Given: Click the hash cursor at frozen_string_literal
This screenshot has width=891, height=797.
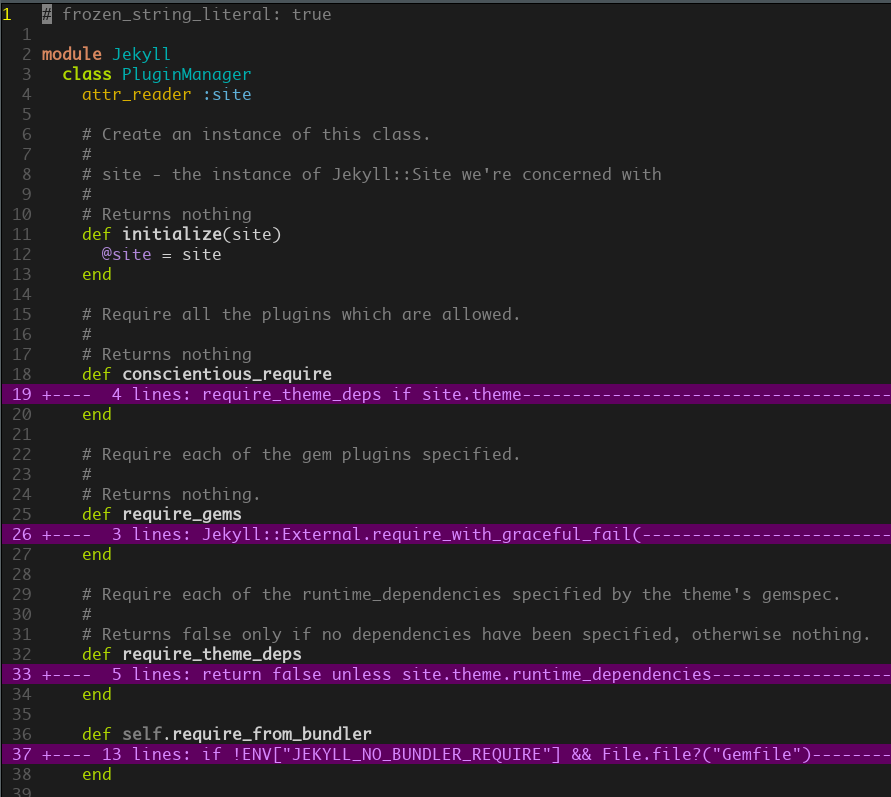Looking at the screenshot, I should tap(47, 14).
